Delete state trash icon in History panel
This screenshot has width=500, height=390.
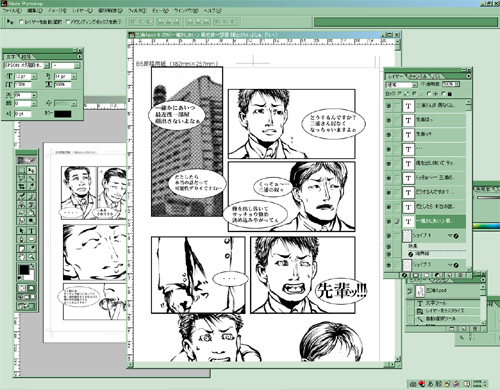pos(475,329)
